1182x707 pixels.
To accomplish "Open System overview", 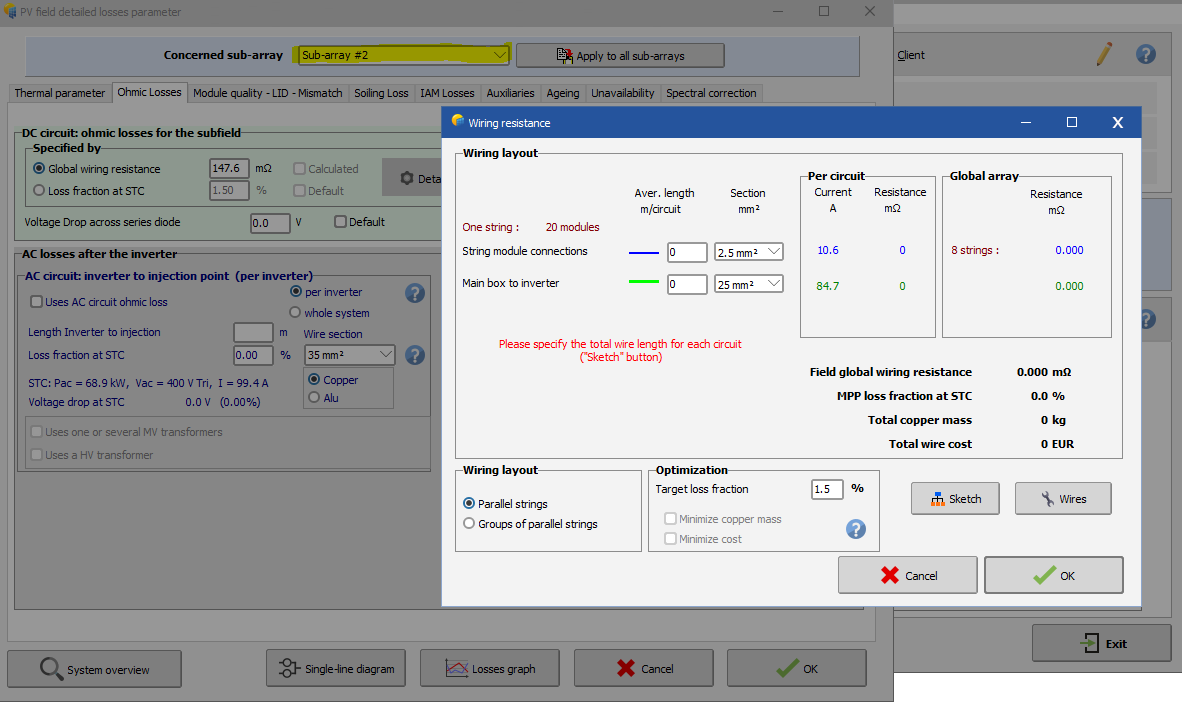I will point(94,669).
